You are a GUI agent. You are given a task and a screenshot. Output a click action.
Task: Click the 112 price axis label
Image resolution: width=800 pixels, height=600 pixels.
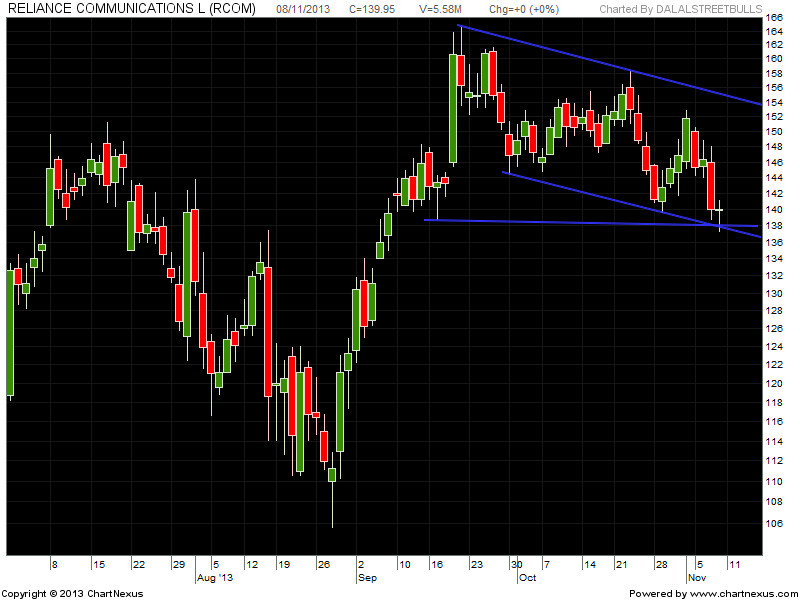click(x=774, y=461)
